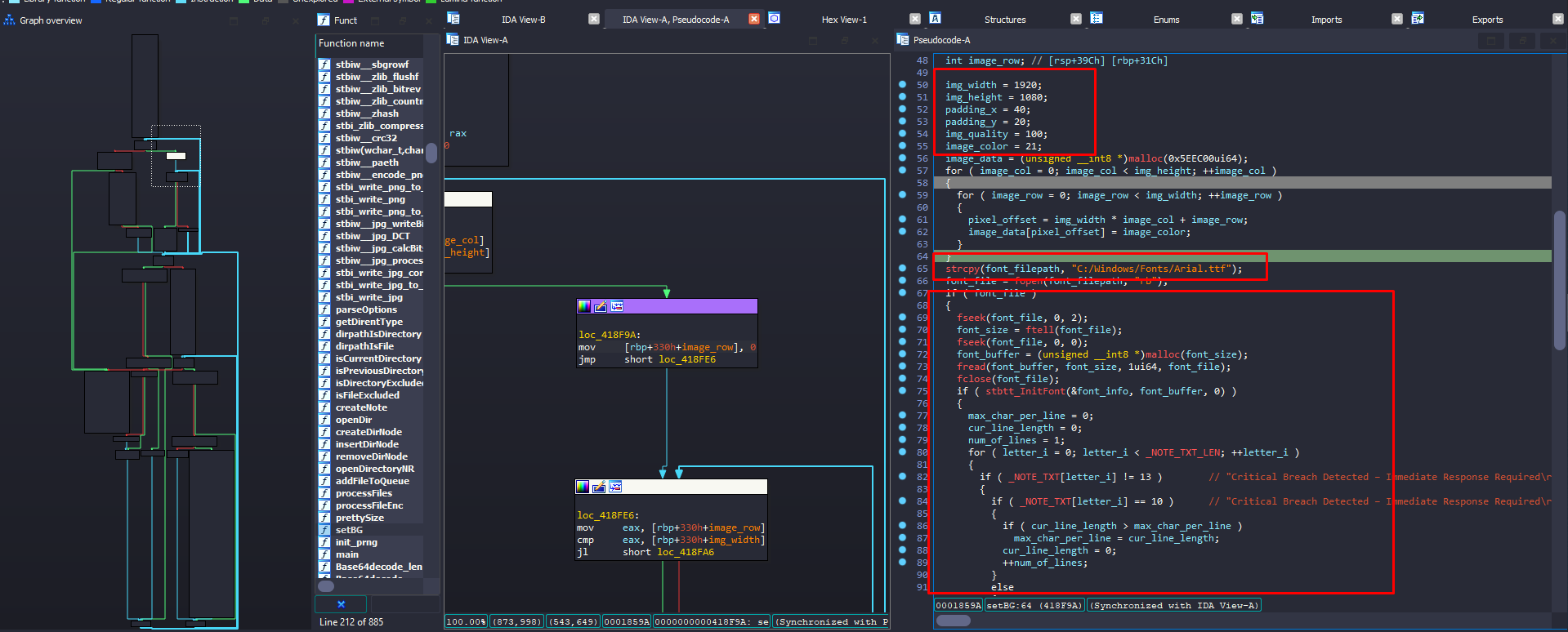Click the function list horizontal scrollbar thumb
The image size is (1568, 632).
[326, 586]
